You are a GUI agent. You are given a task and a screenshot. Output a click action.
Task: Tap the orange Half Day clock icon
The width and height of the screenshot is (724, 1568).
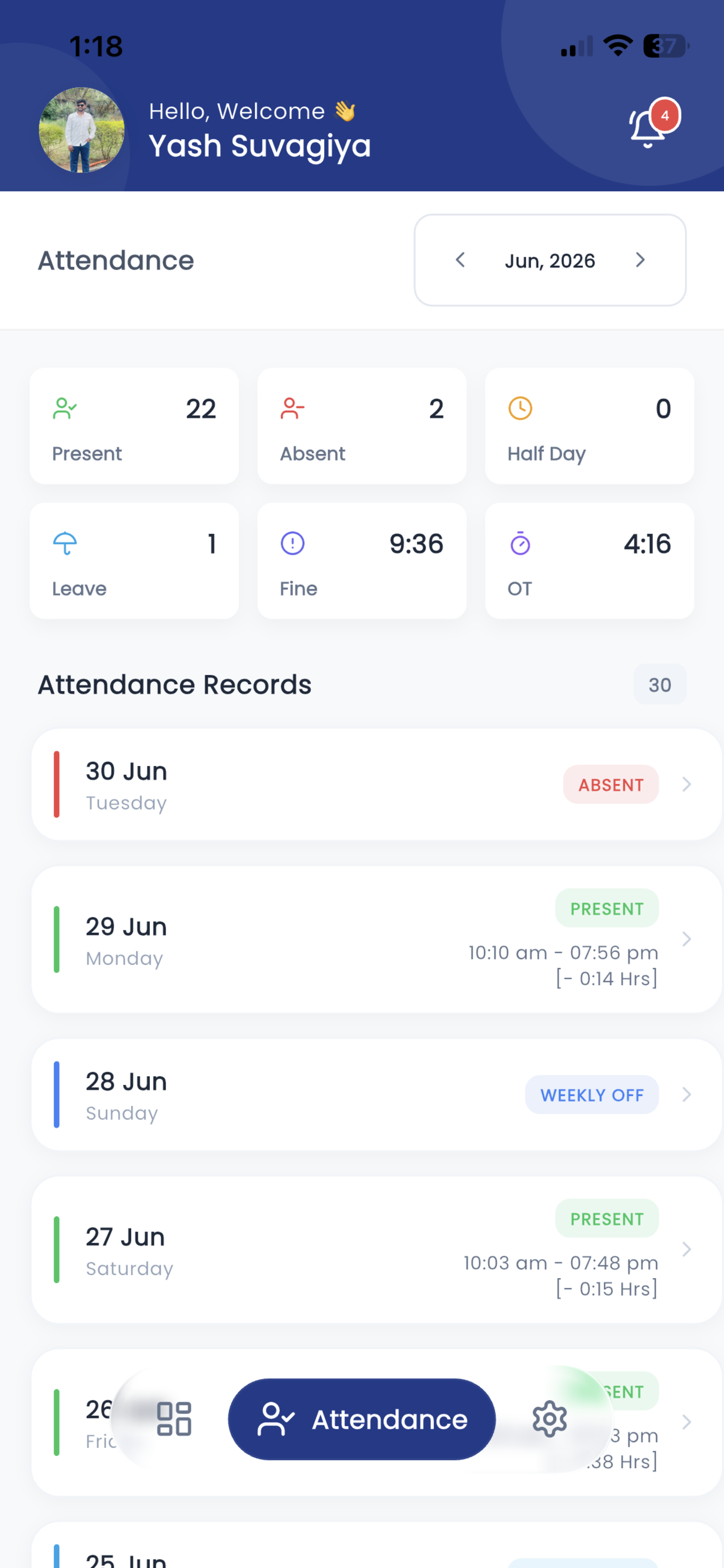click(x=520, y=408)
